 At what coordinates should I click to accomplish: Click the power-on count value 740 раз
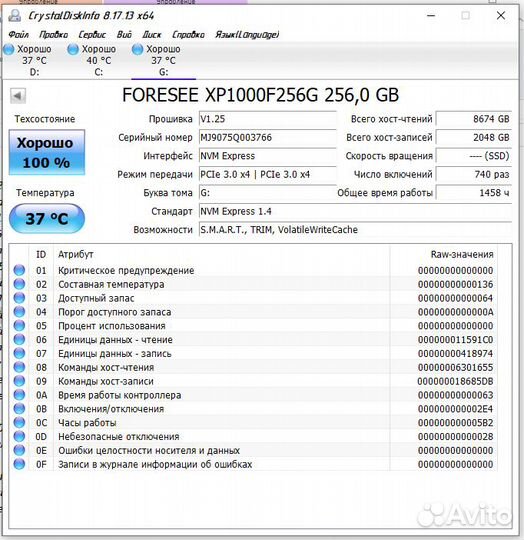point(474,175)
